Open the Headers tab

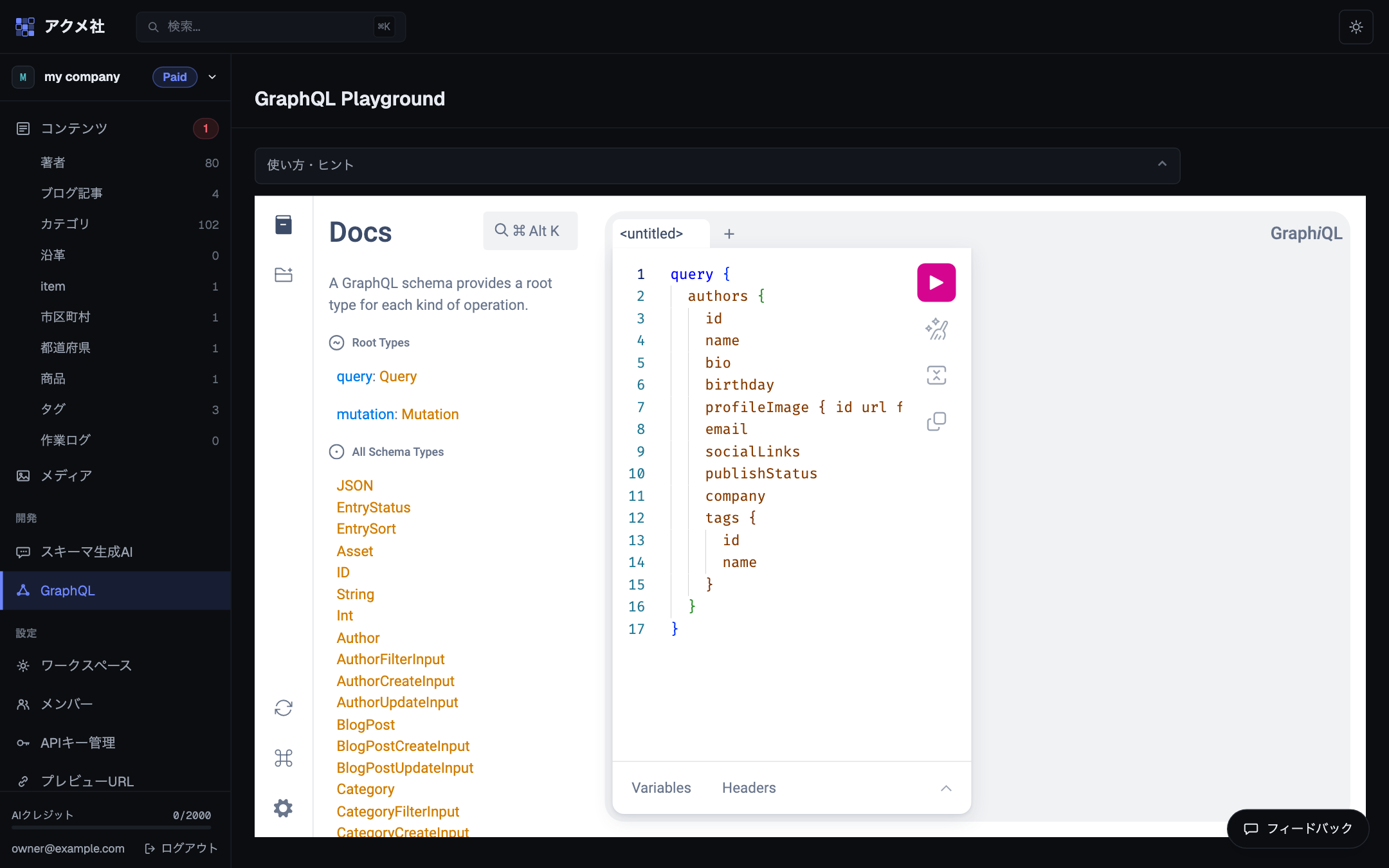pyautogui.click(x=749, y=788)
